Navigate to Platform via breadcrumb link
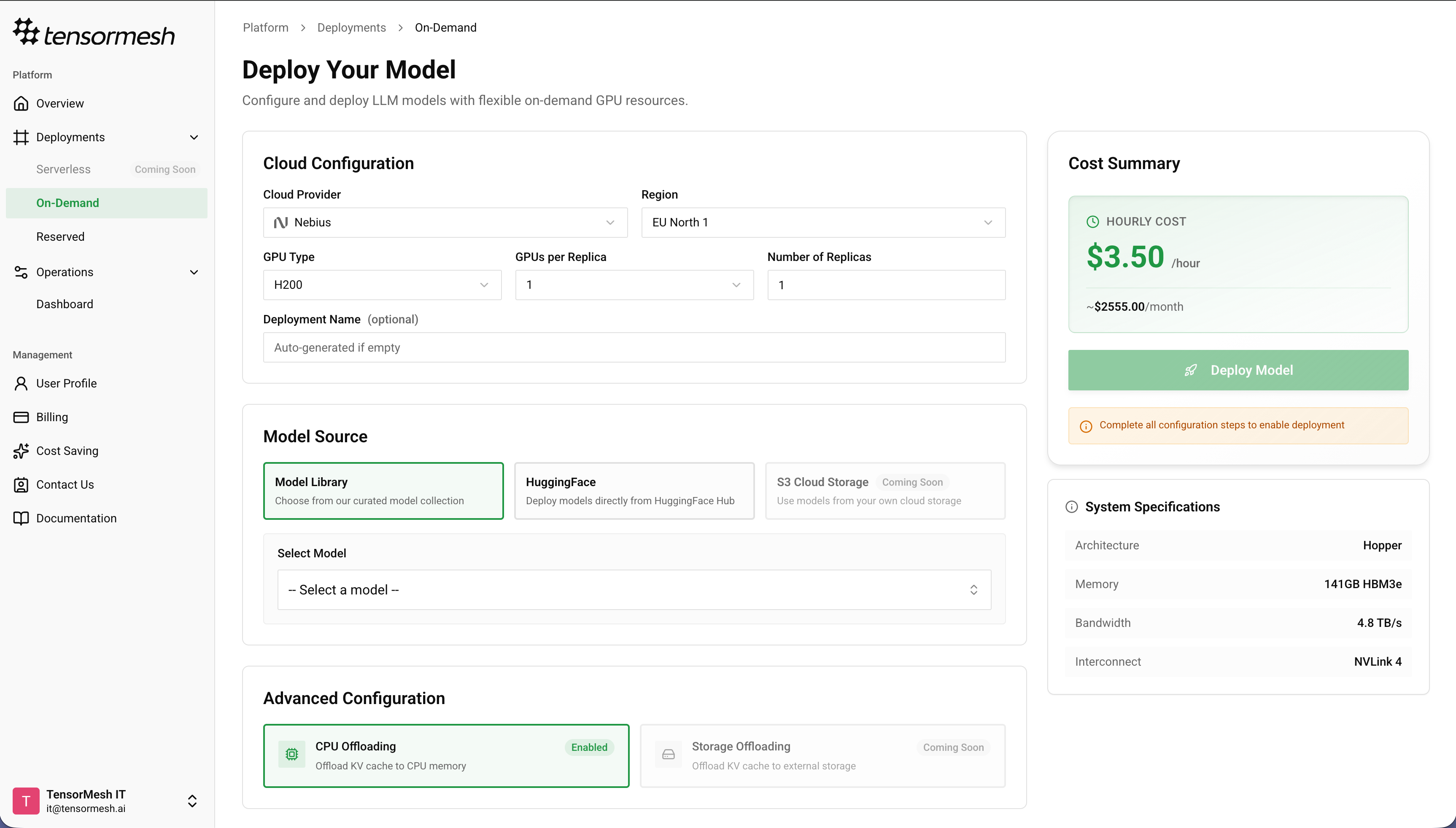Viewport: 1456px width, 828px height. pos(265,27)
